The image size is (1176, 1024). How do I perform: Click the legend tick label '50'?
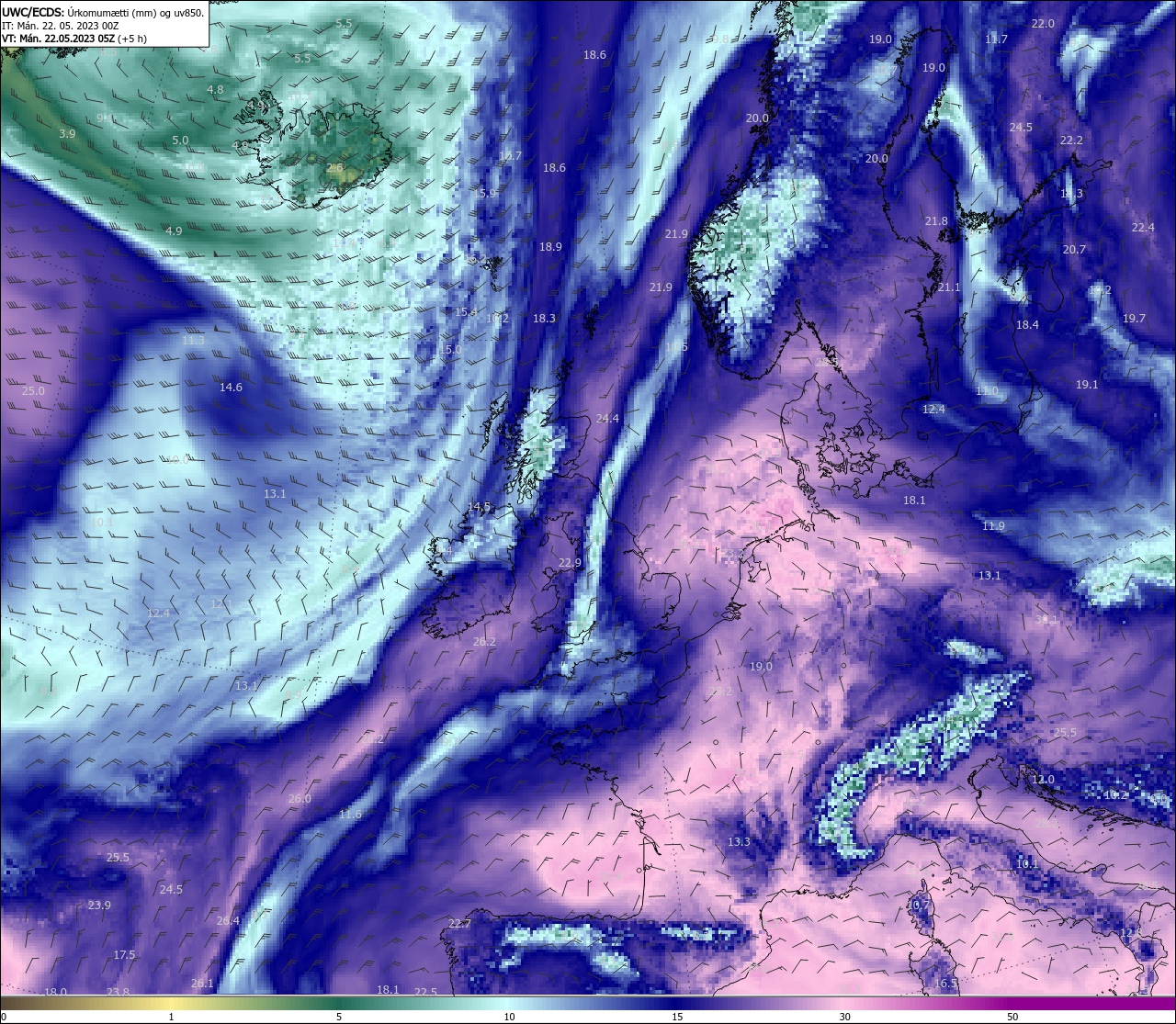click(1012, 1017)
